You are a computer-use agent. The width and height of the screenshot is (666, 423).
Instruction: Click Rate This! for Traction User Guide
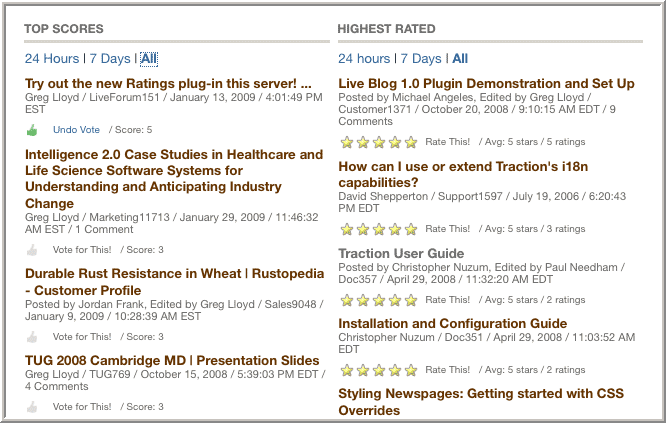click(x=446, y=300)
